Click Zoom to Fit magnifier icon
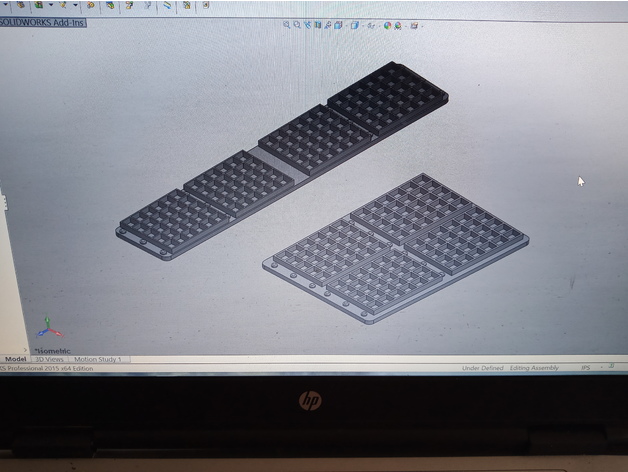The image size is (628, 472). 287,25
